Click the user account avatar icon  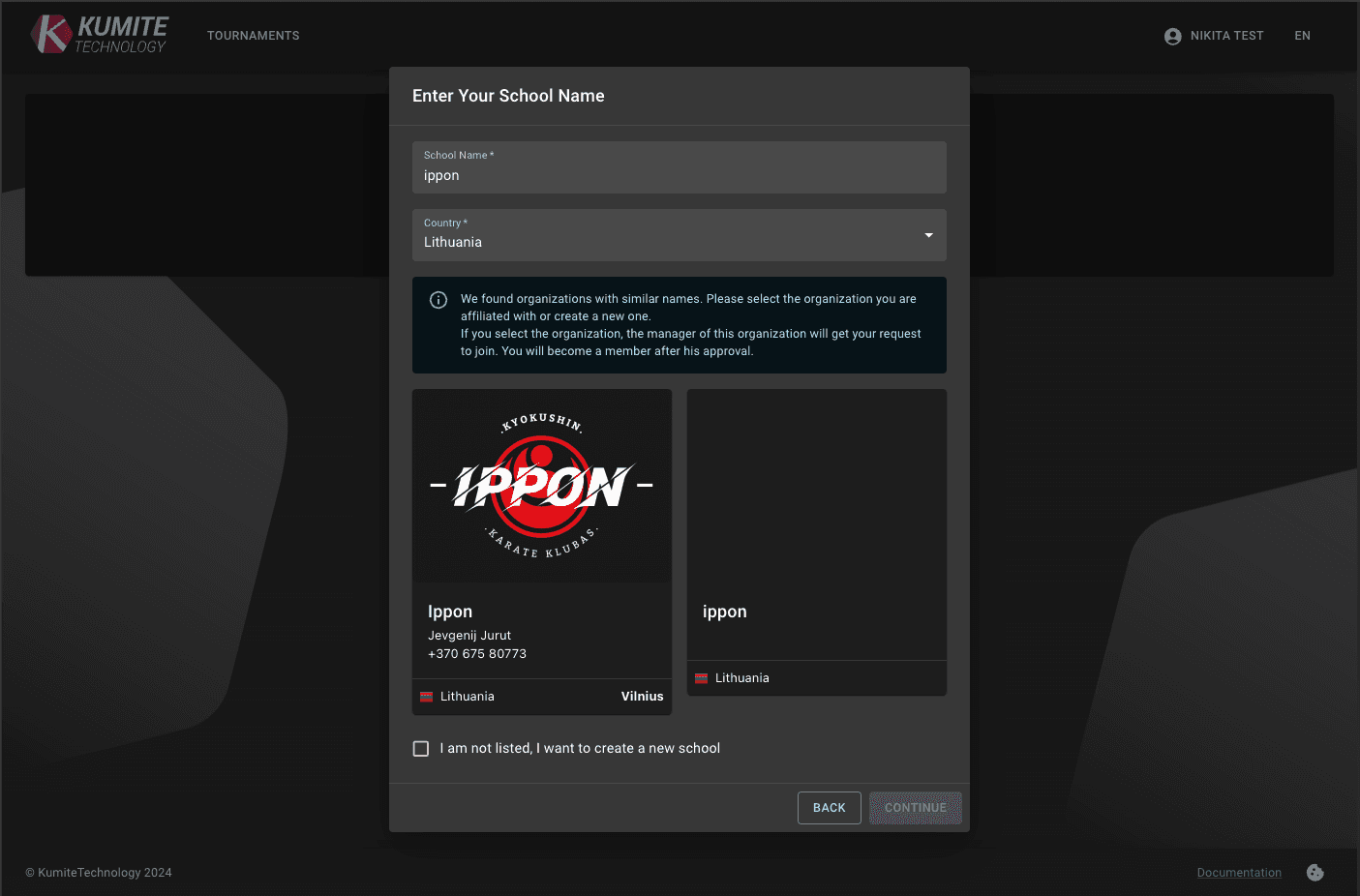(x=1172, y=36)
